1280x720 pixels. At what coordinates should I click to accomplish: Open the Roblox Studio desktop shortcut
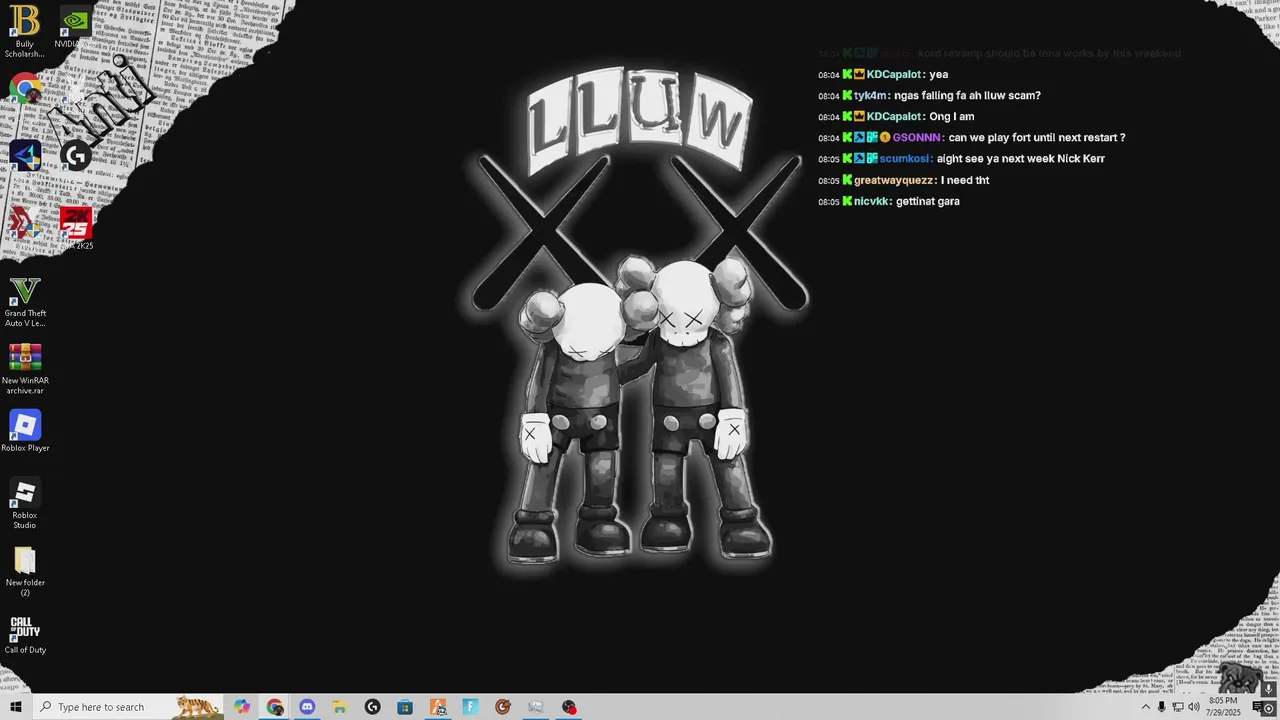point(24,503)
